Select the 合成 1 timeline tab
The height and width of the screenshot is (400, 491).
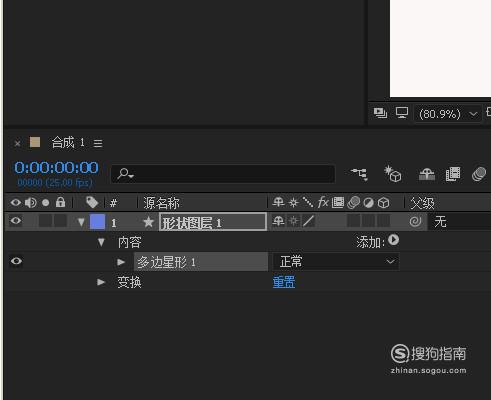coord(68,143)
